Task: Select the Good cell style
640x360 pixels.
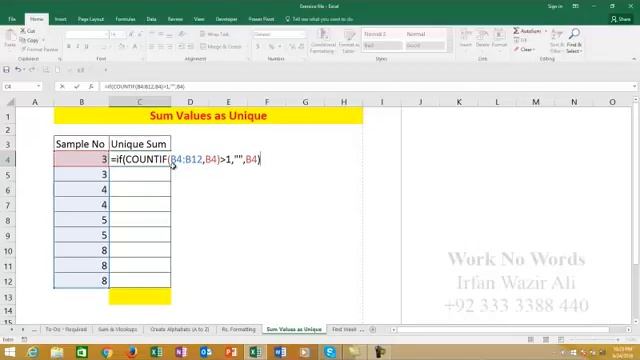Action: click(x=425, y=46)
